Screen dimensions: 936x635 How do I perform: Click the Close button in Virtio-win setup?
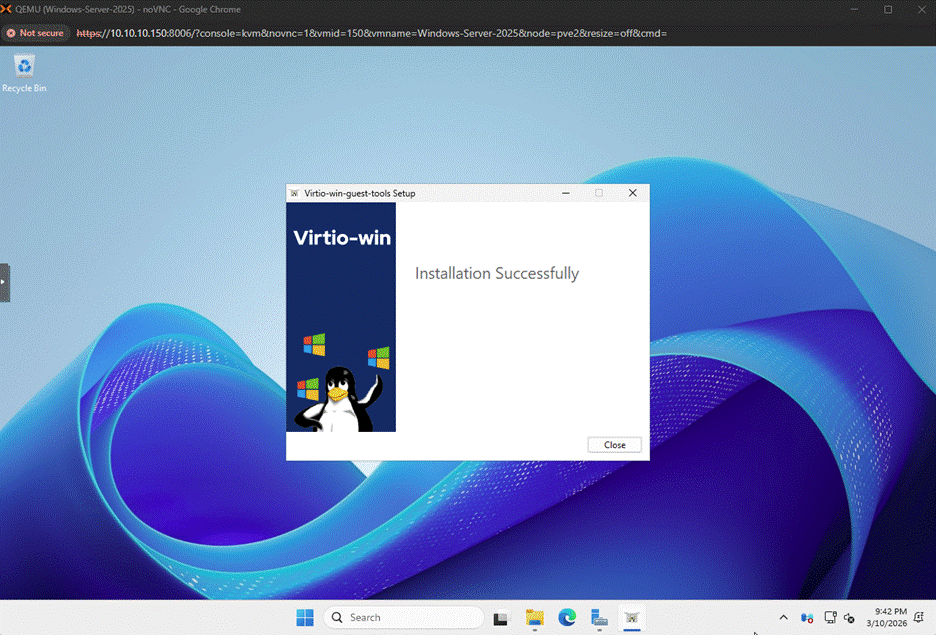614,445
